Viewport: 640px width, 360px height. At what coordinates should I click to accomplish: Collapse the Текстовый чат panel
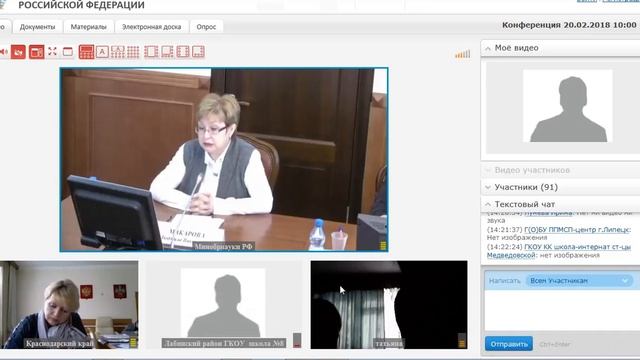[x=488, y=204]
